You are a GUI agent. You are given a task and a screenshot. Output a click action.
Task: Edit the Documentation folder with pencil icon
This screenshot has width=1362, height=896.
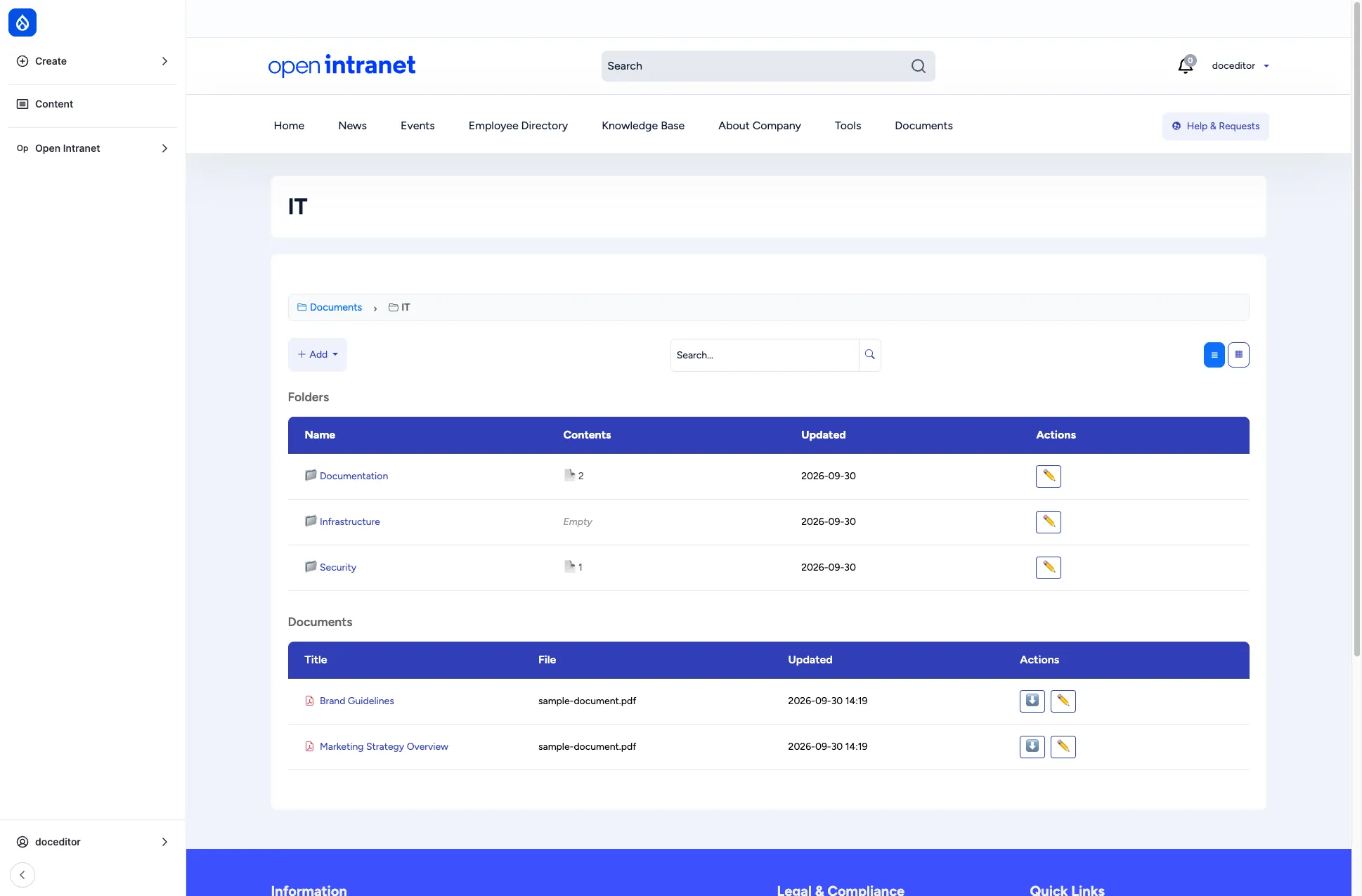coord(1048,476)
